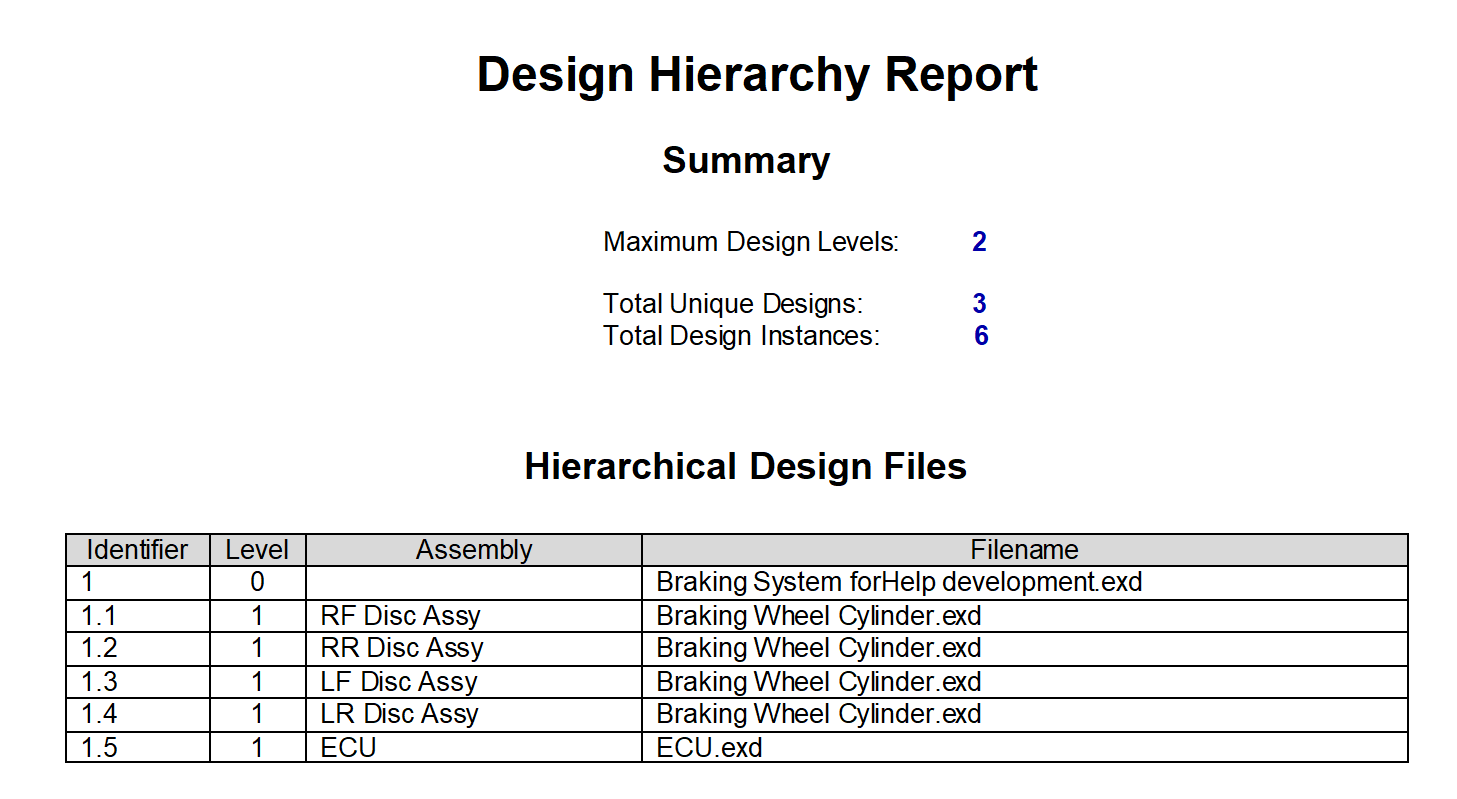Screen dimensions: 1457x799
Task: Click the Total Unique Designs label
Action: 733,303
